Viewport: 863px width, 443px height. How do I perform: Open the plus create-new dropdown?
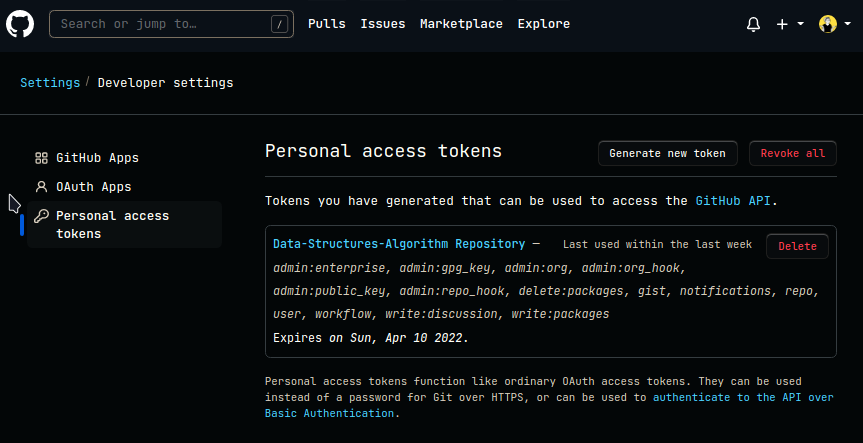pos(789,24)
